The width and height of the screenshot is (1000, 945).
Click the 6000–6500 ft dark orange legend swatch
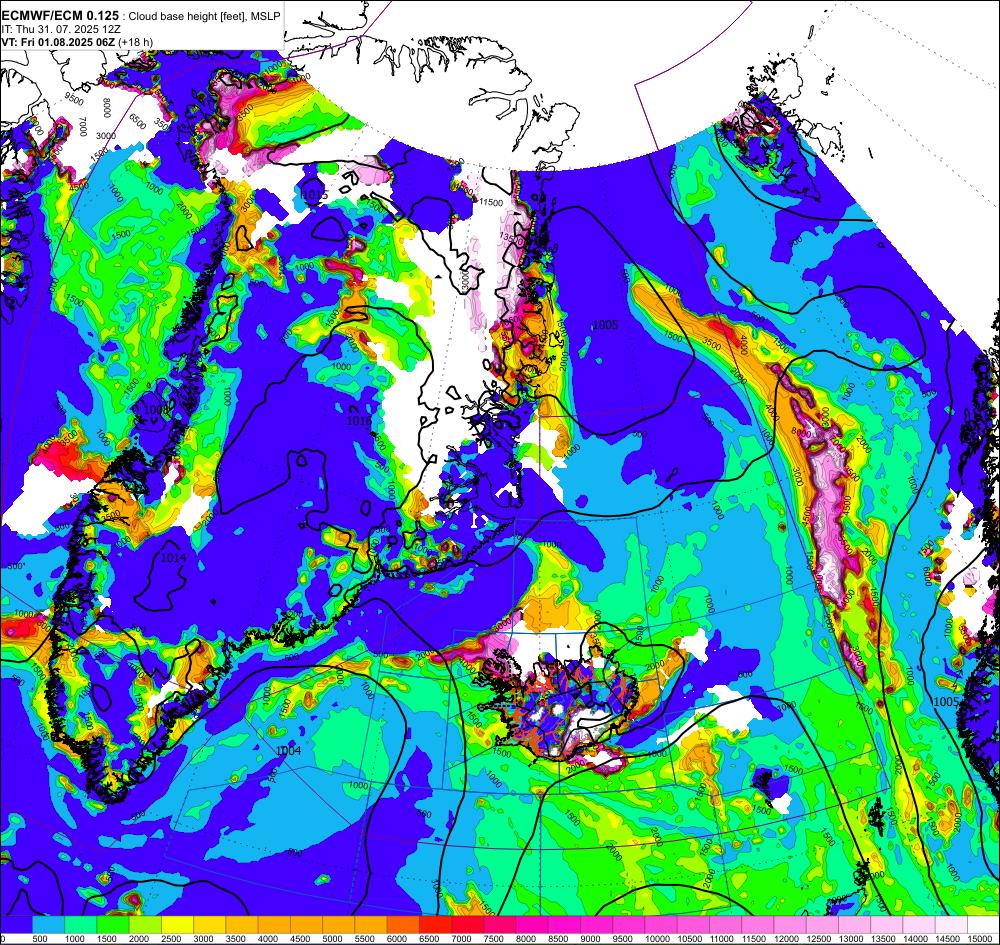(403, 925)
